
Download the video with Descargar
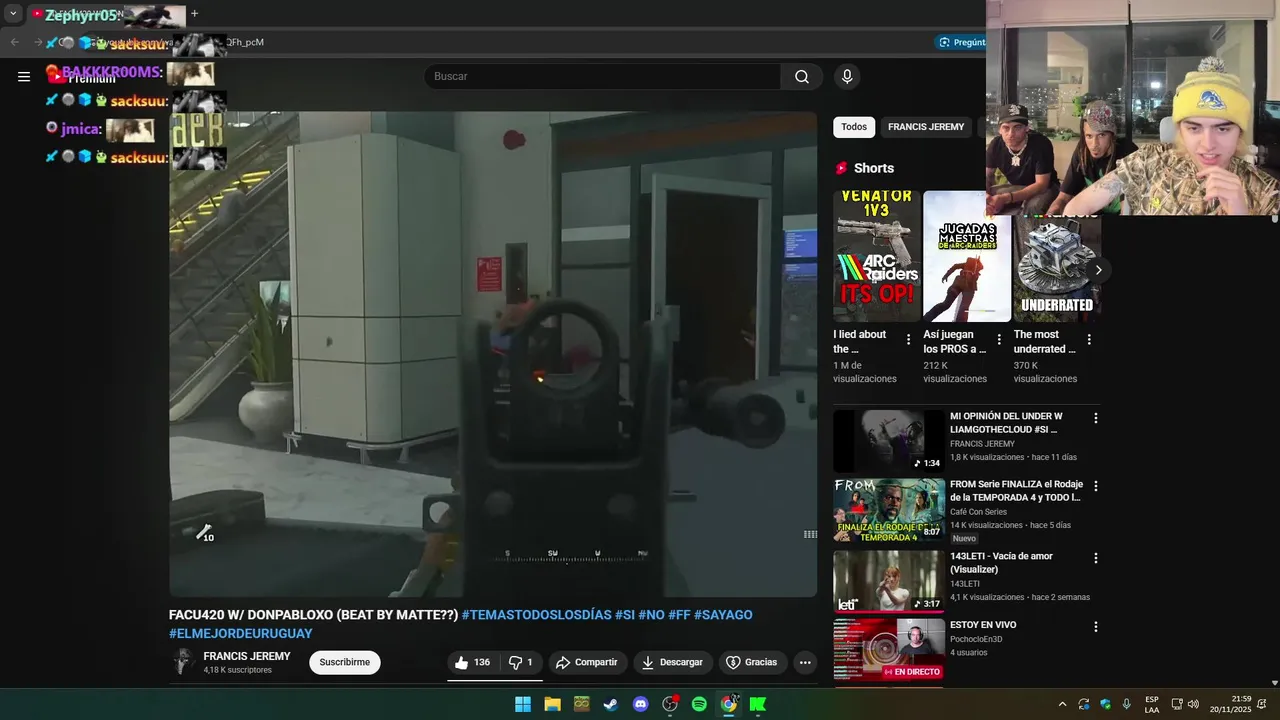[673, 662]
